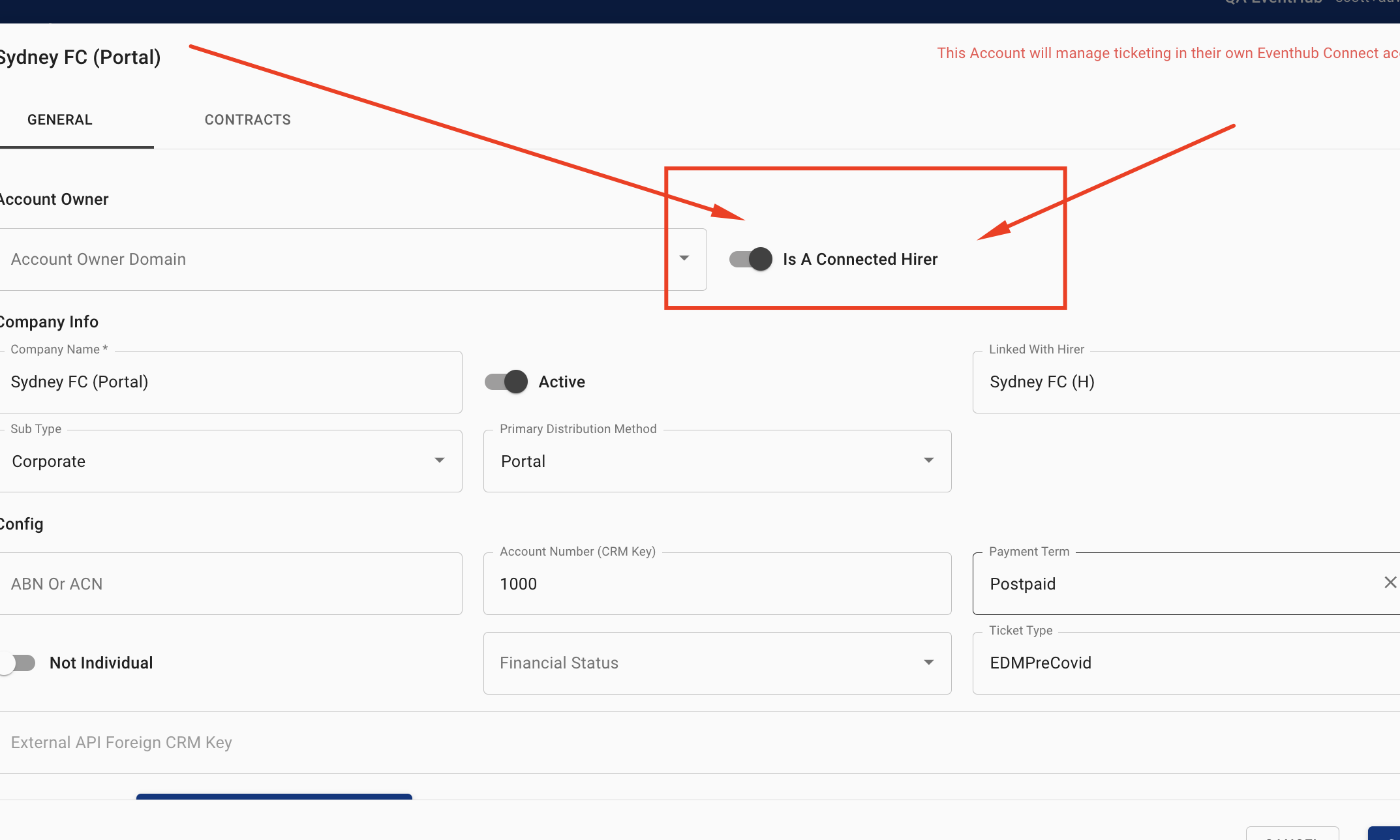Screen dimensions: 1400x840
Task: Toggle the Is A Connected Hirer switch
Action: pyautogui.click(x=751, y=259)
